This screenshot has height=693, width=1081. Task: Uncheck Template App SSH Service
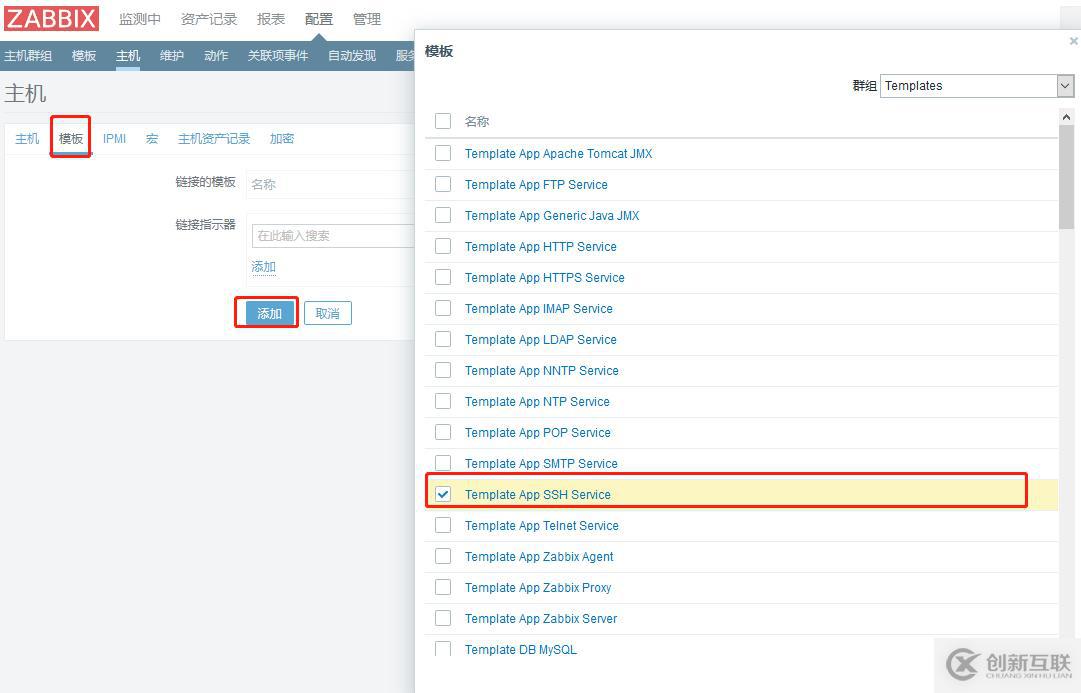[x=443, y=493]
